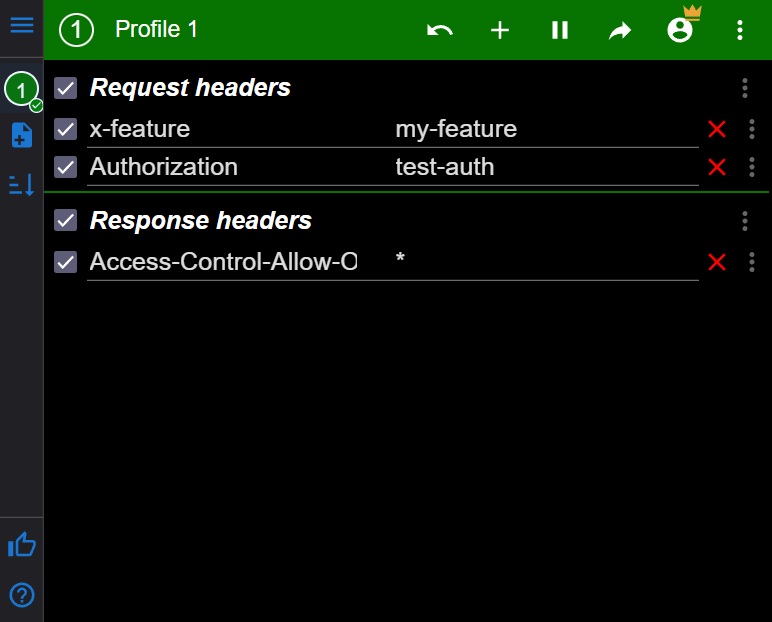The height and width of the screenshot is (622, 772).
Task: Open the hamburger menu in sidebar
Action: 22,25
